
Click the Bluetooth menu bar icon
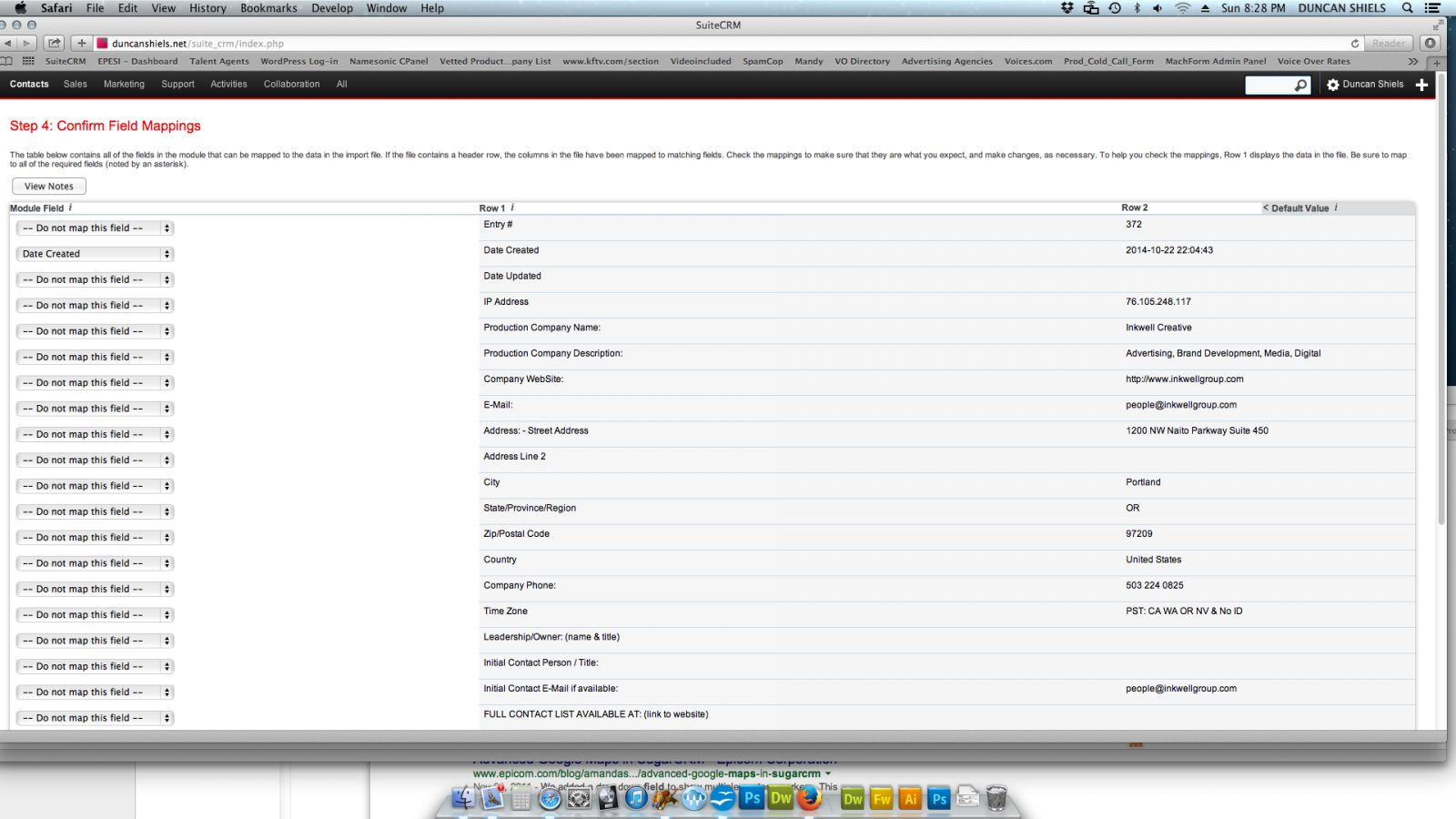1137,8
